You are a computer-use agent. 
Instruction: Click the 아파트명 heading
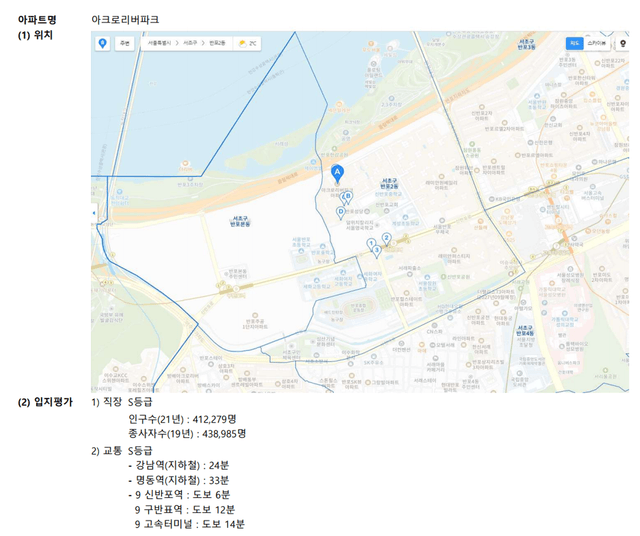[37, 20]
